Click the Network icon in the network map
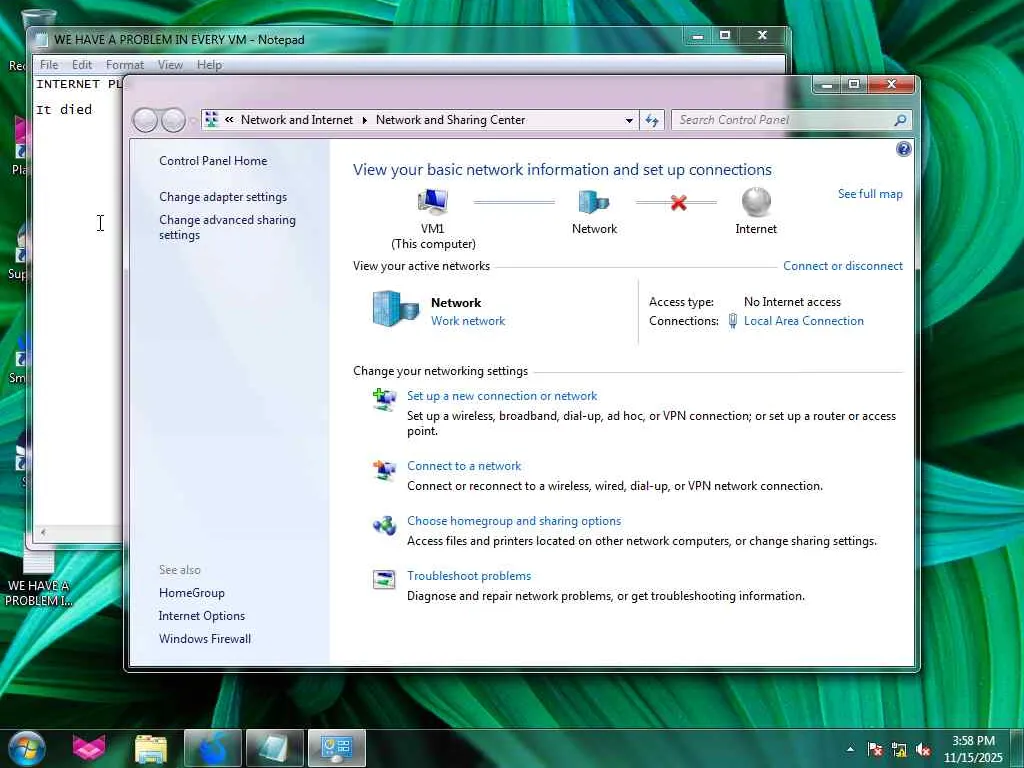 pos(594,202)
